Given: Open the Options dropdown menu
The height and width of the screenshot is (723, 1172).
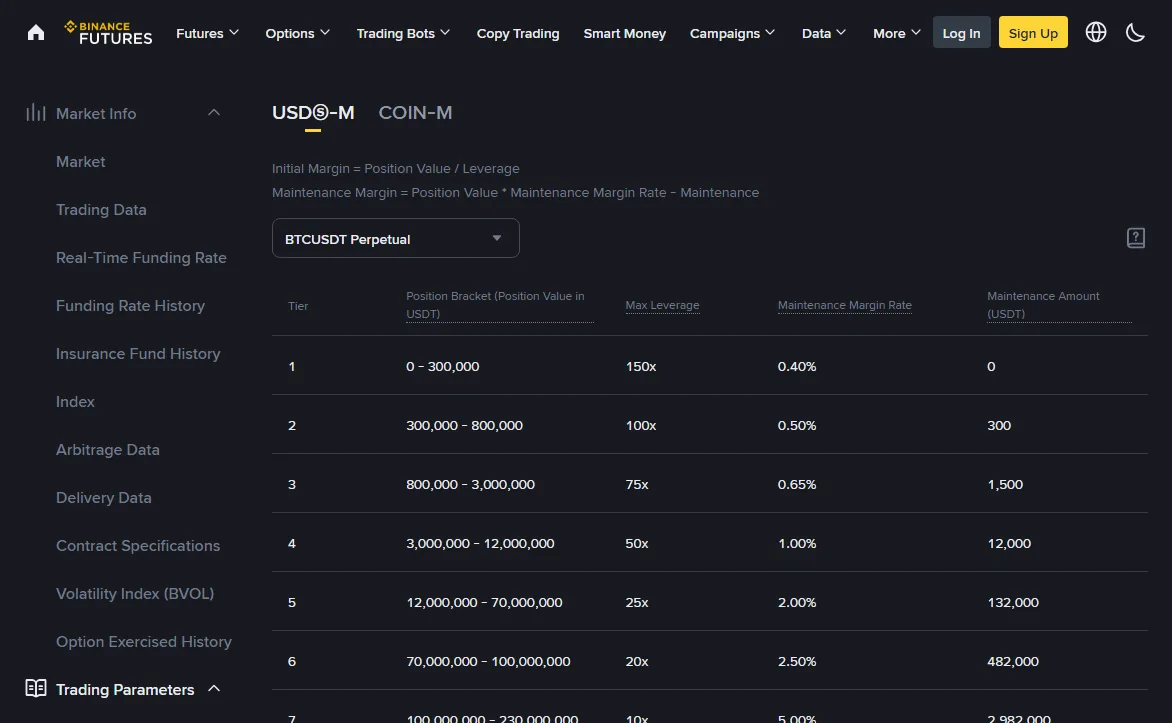Looking at the screenshot, I should click(x=297, y=33).
